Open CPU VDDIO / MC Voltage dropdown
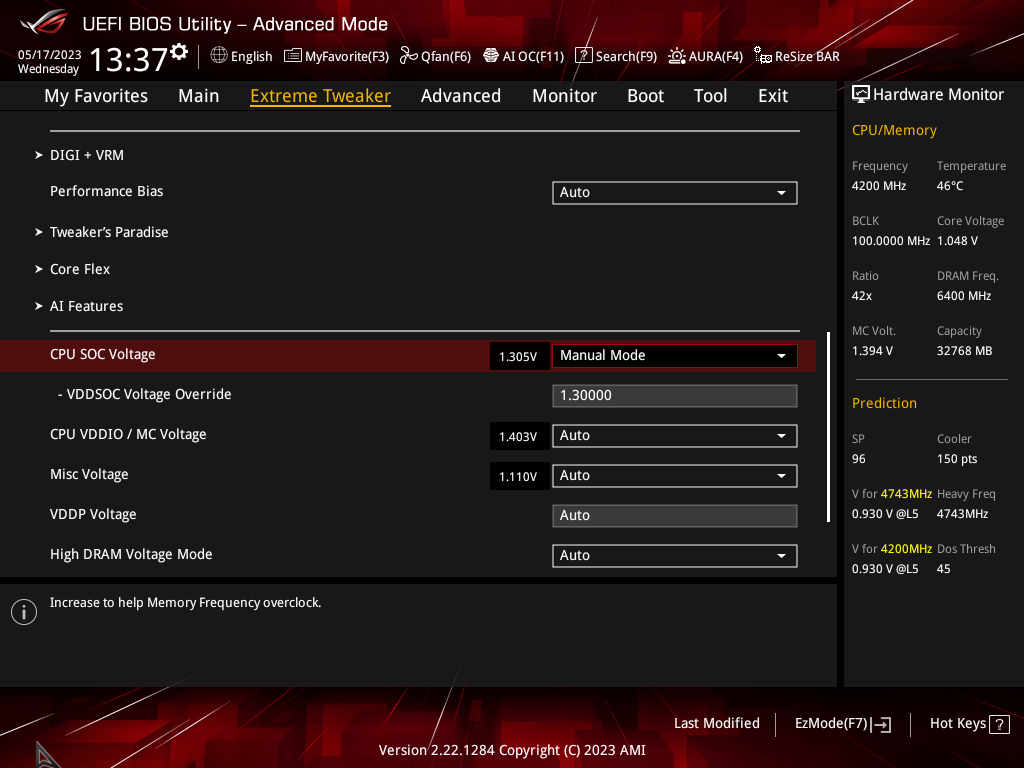The image size is (1024, 768). click(675, 436)
